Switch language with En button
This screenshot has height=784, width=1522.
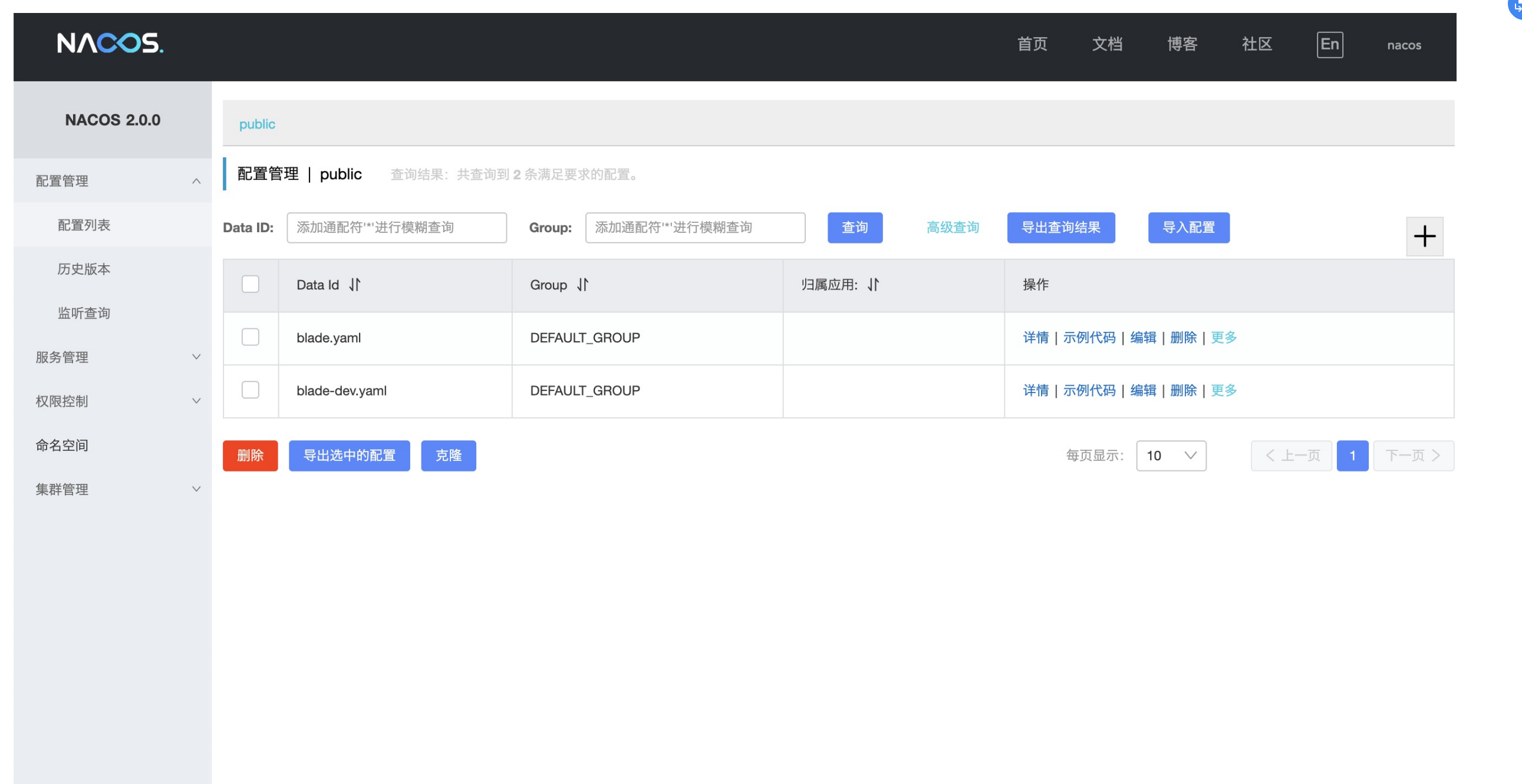pos(1329,45)
